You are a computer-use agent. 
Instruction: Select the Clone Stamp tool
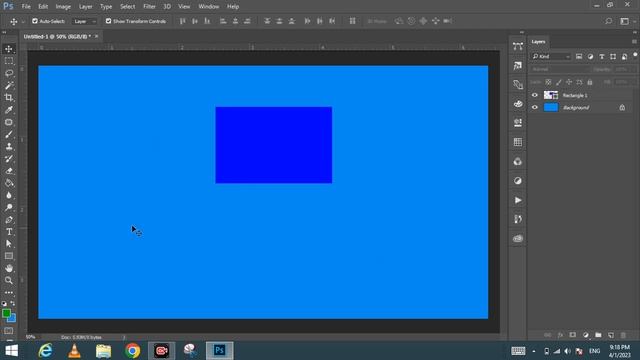click(x=9, y=147)
